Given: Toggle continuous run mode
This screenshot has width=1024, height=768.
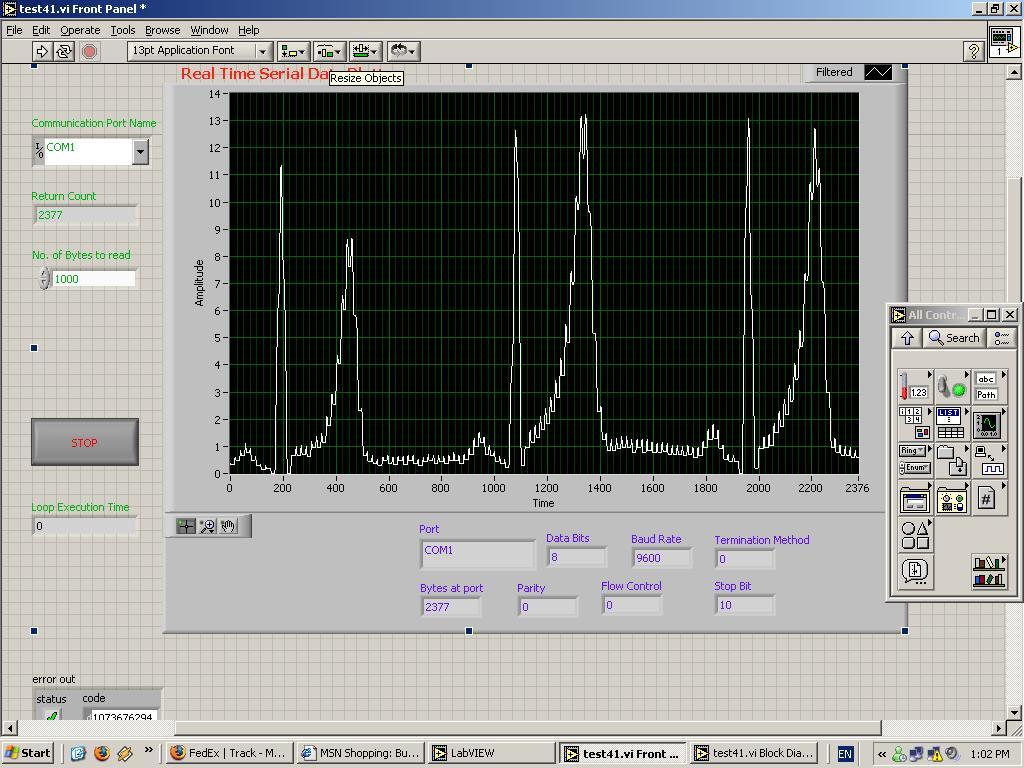Looking at the screenshot, I should click(63, 51).
